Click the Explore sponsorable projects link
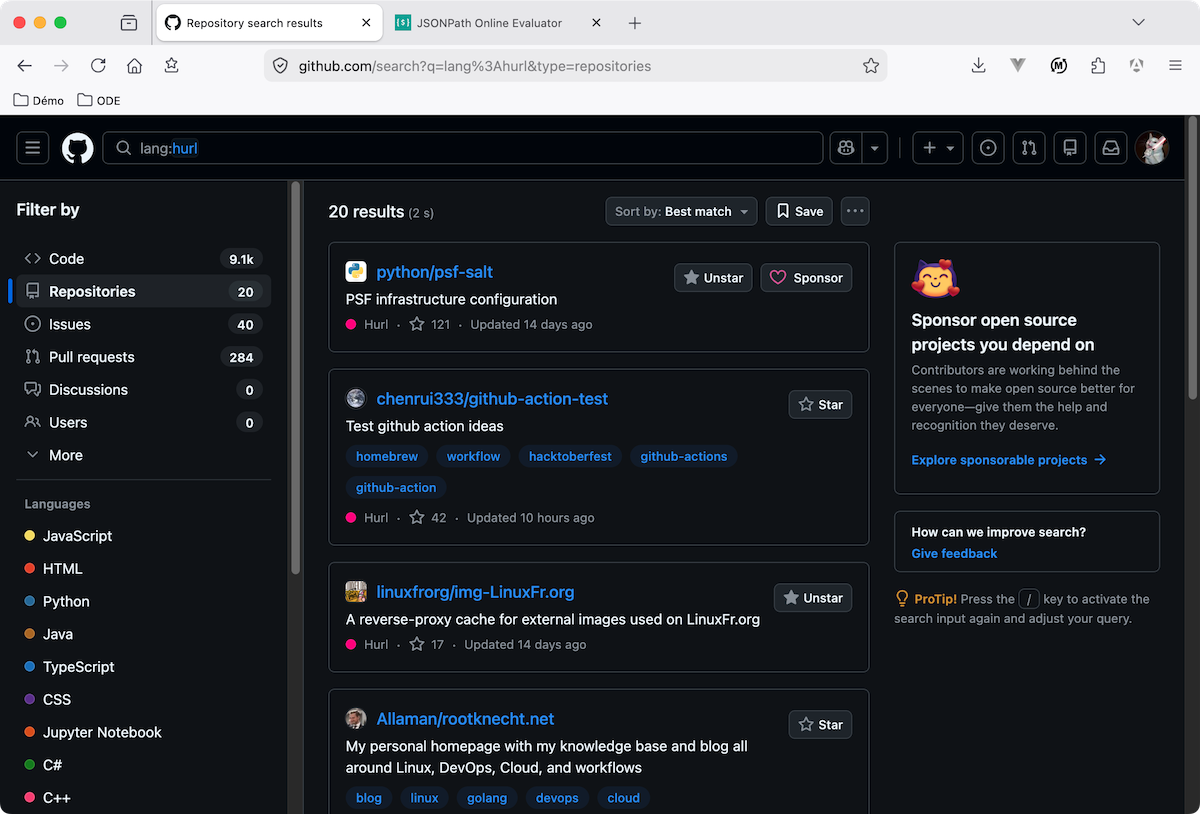Viewport: 1200px width, 814px height. click(x=1000, y=460)
